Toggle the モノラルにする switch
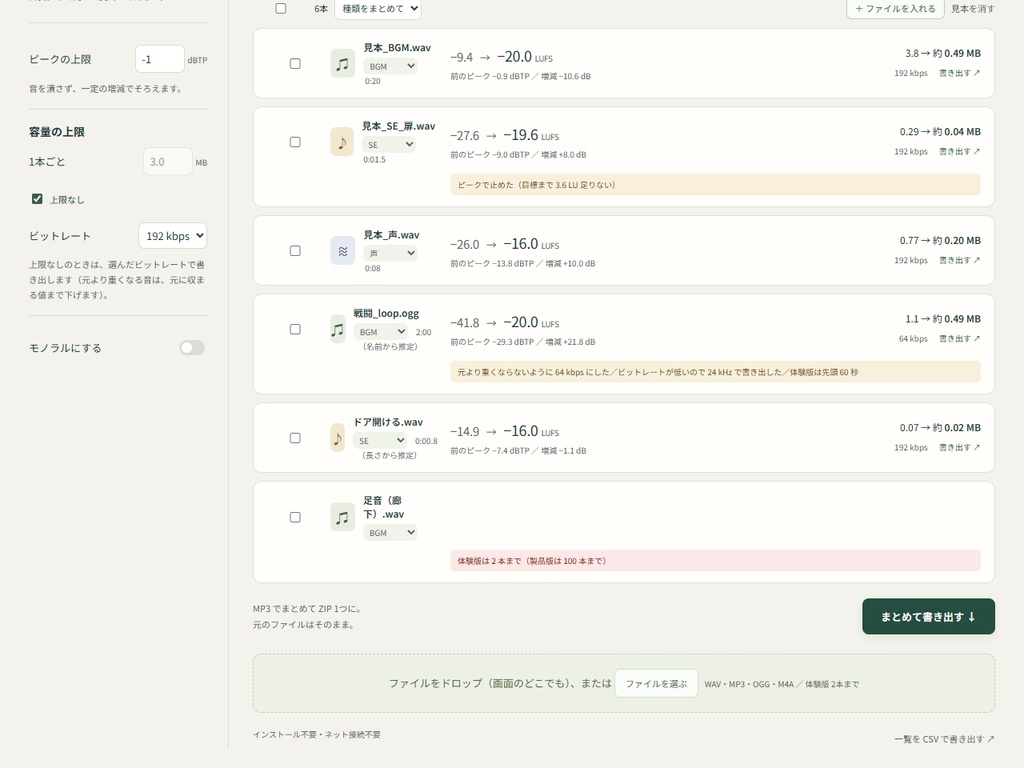 point(192,348)
